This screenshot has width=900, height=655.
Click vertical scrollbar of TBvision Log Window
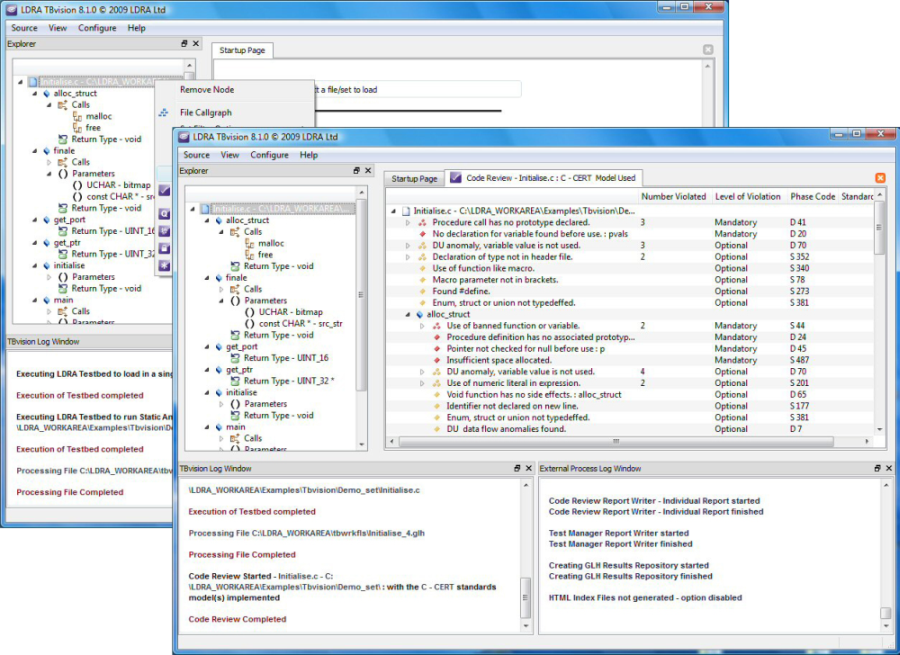[525, 598]
